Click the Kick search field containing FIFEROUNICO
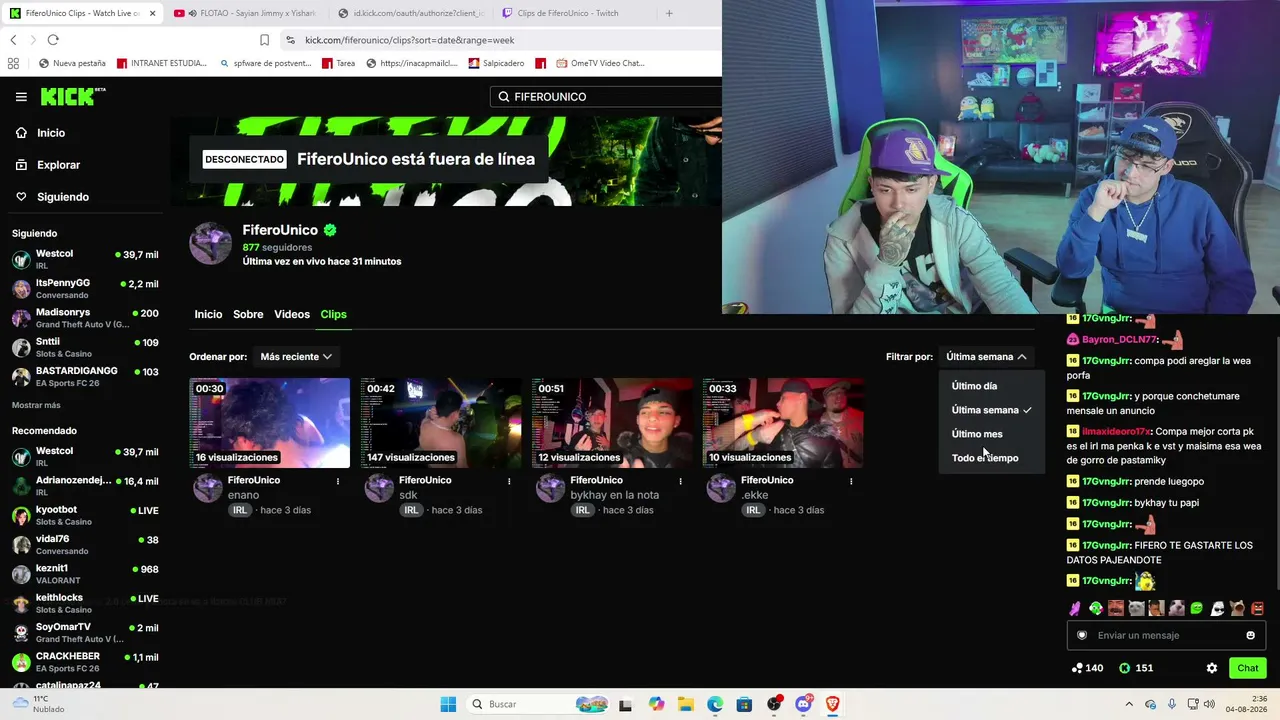The image size is (1280, 720). coord(606,97)
